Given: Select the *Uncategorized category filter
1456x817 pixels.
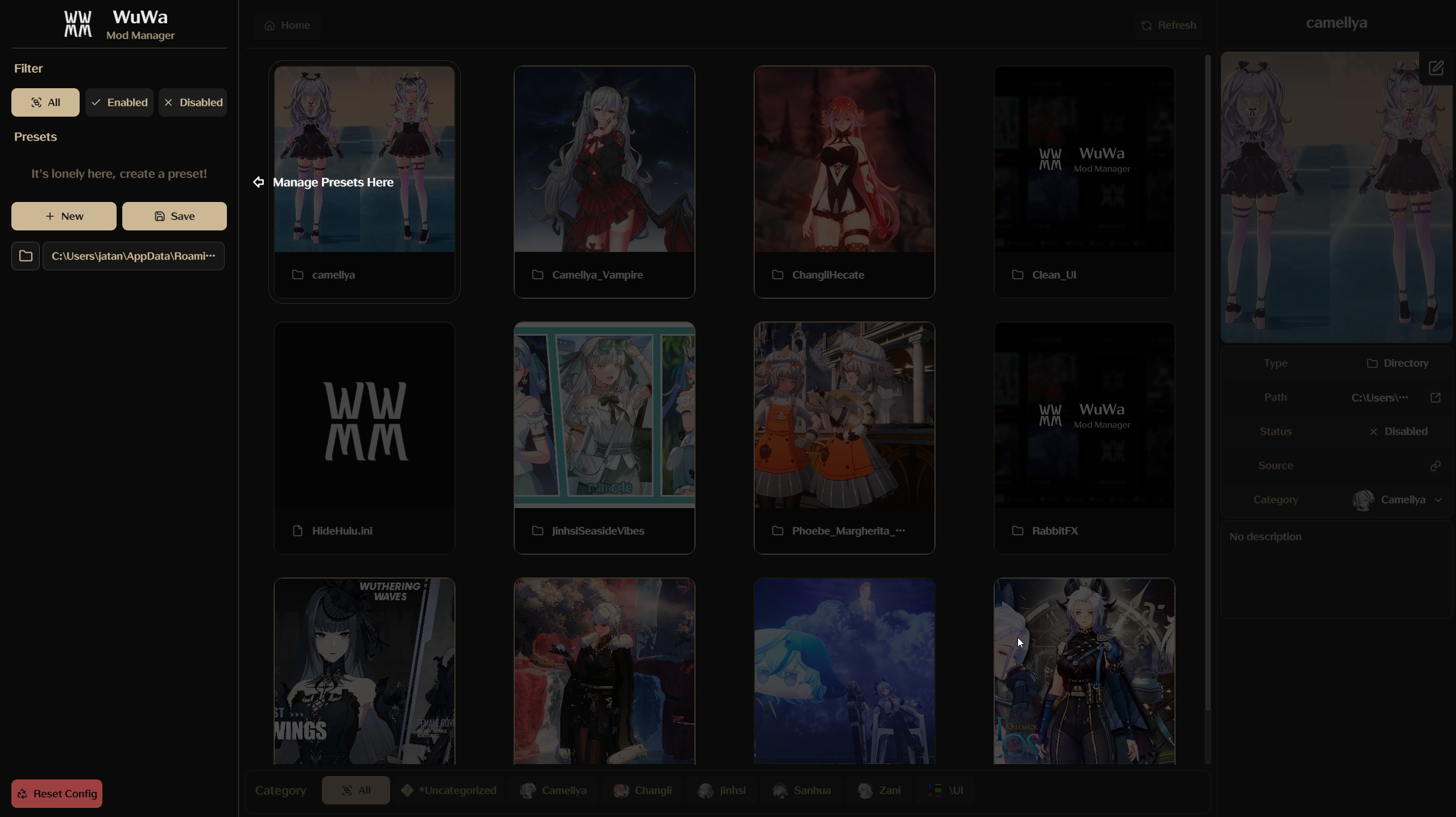Looking at the screenshot, I should click(449, 790).
